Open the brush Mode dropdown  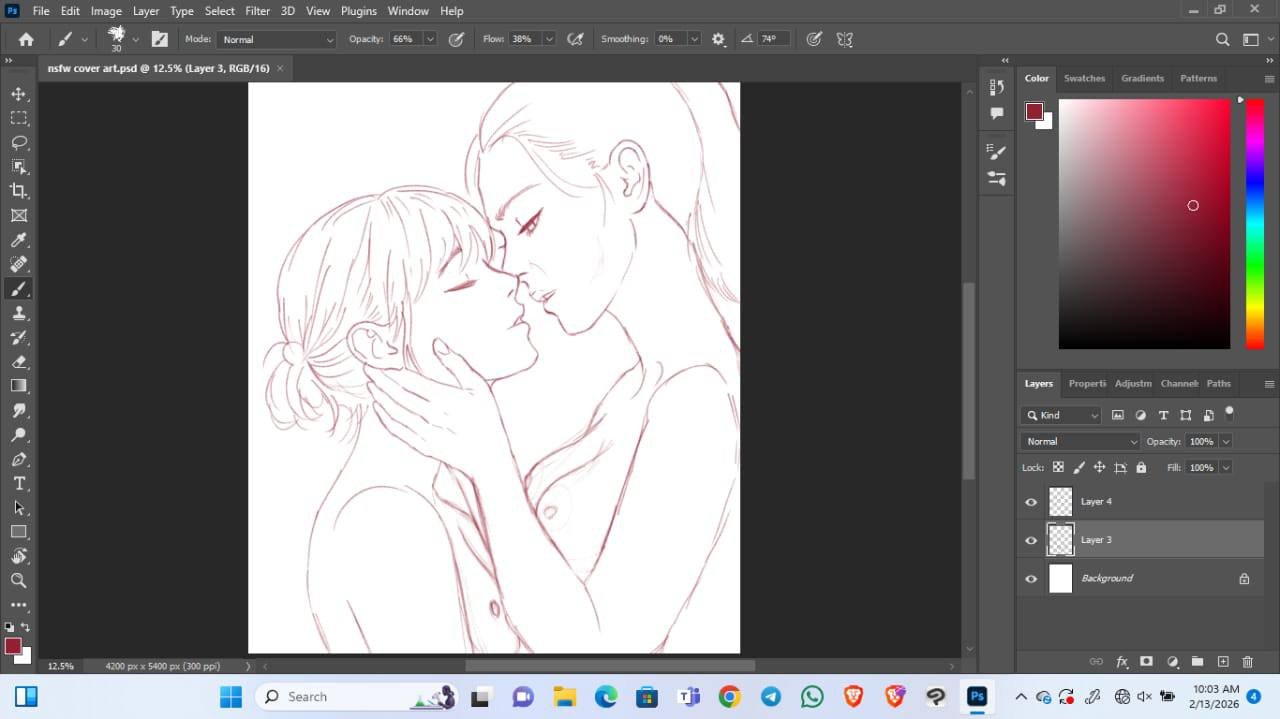[x=276, y=39]
